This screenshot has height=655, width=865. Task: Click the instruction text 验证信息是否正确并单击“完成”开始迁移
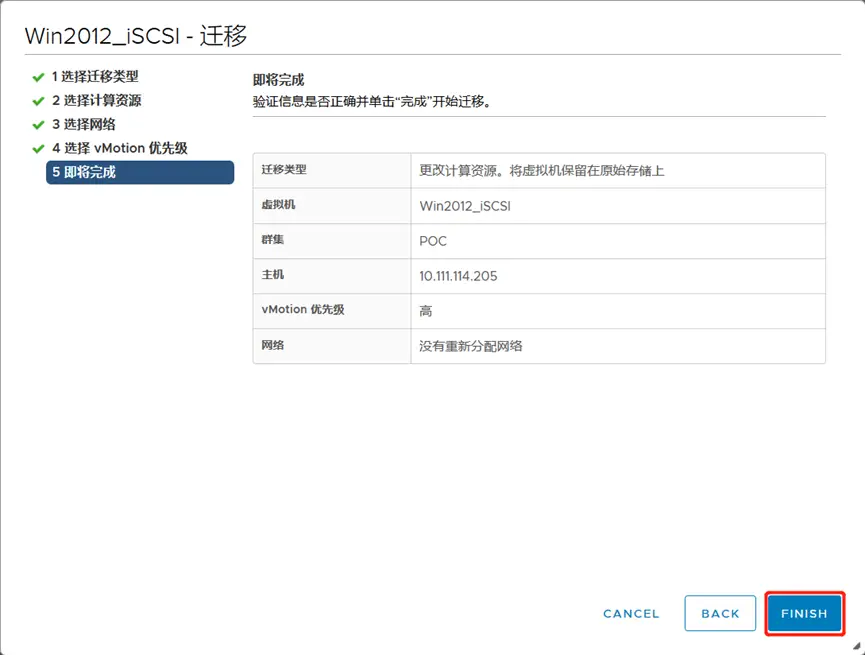[372, 102]
